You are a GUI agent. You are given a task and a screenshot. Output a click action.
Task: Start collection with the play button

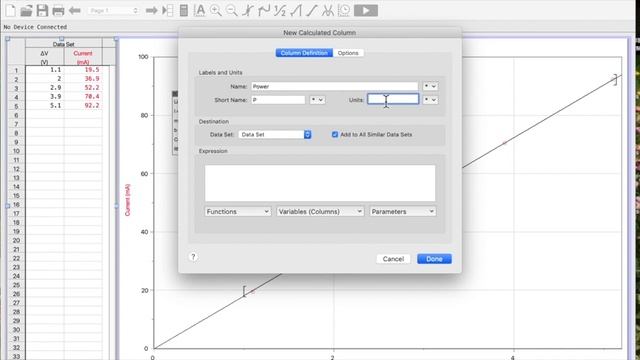tap(366, 10)
